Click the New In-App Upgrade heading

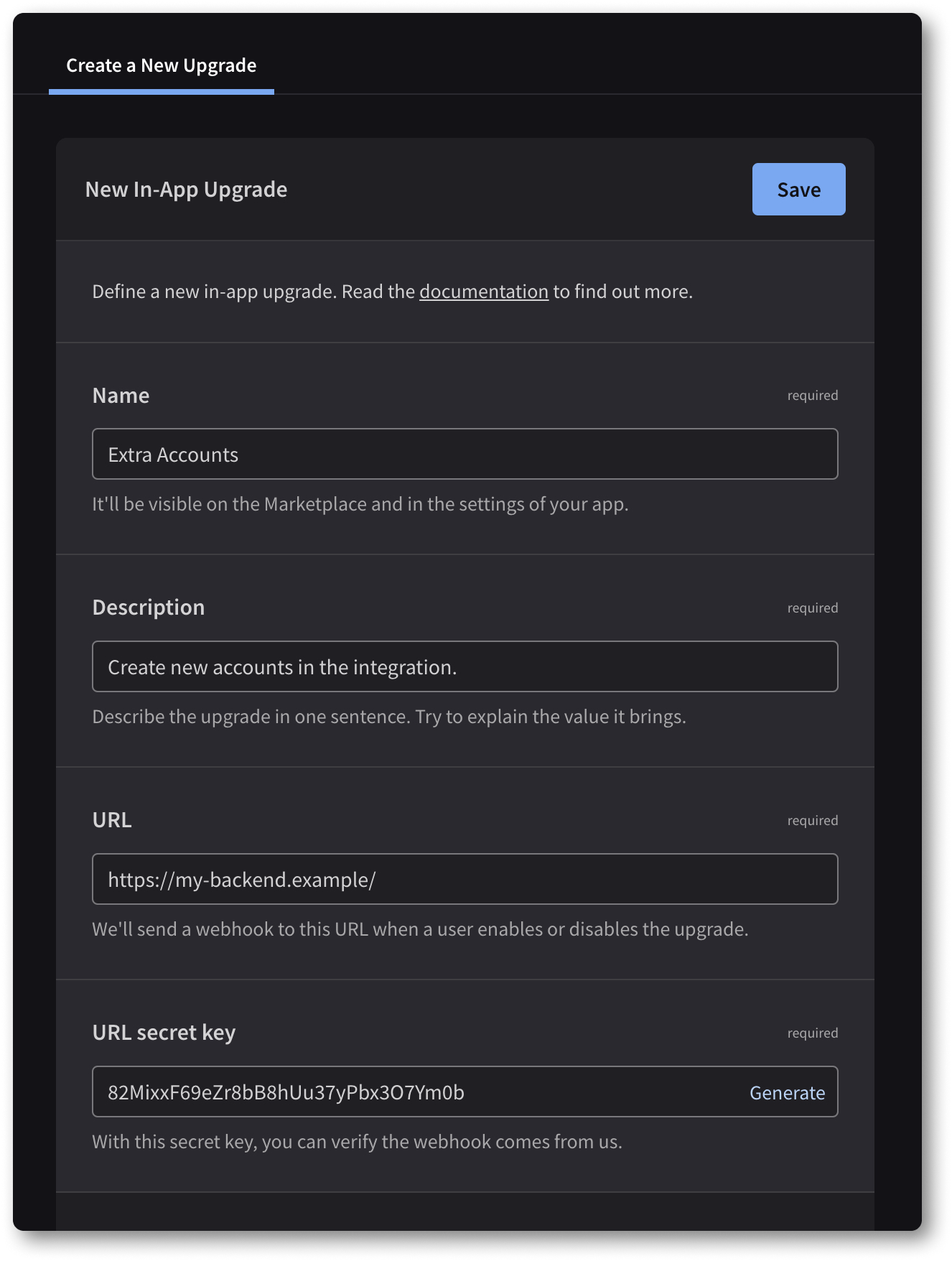pos(187,189)
